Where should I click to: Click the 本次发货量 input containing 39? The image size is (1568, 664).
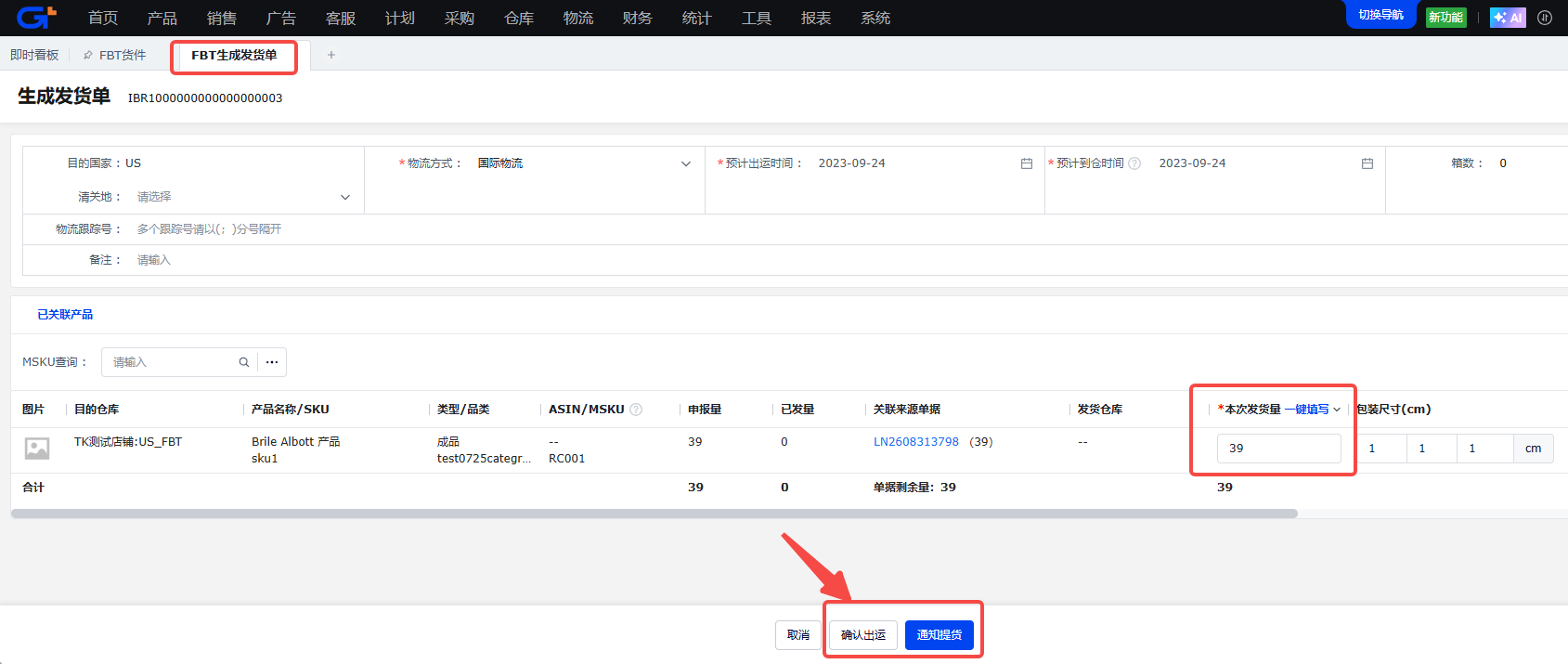tap(1279, 449)
